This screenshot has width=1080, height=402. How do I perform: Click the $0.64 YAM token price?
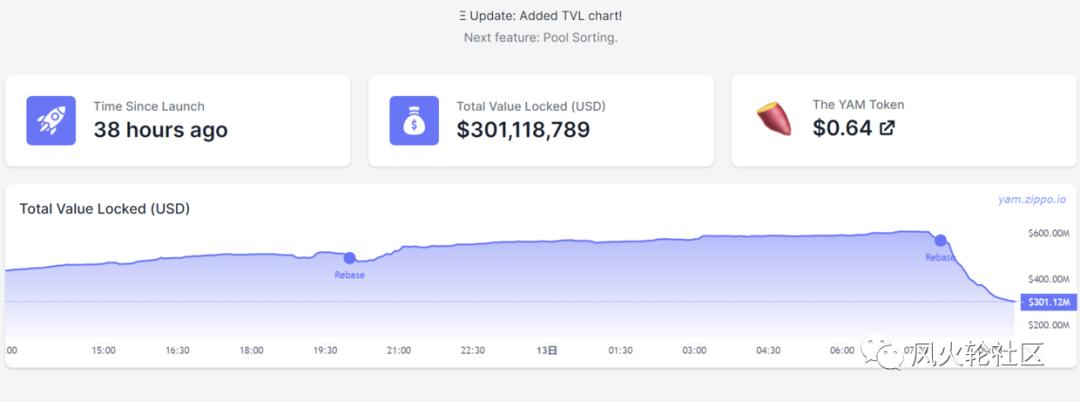(842, 129)
